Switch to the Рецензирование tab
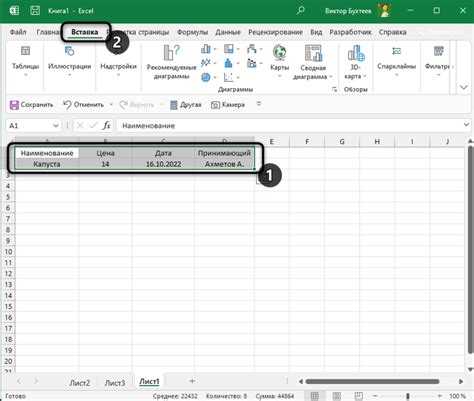The height and width of the screenshot is (401, 474). tap(275, 32)
